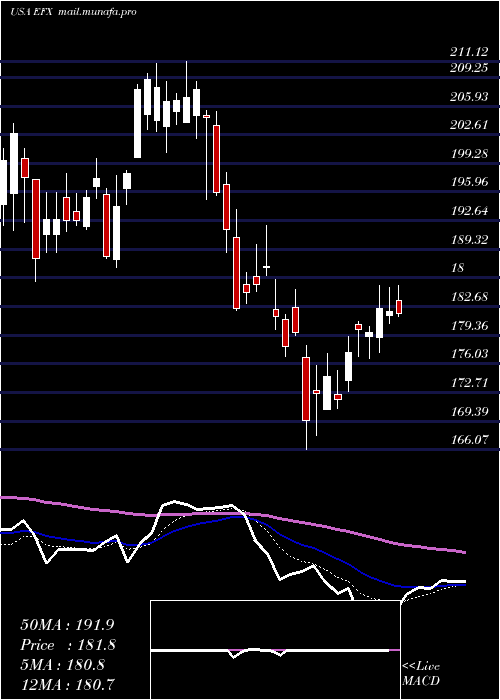Click the MACD histogram panel

275,650
